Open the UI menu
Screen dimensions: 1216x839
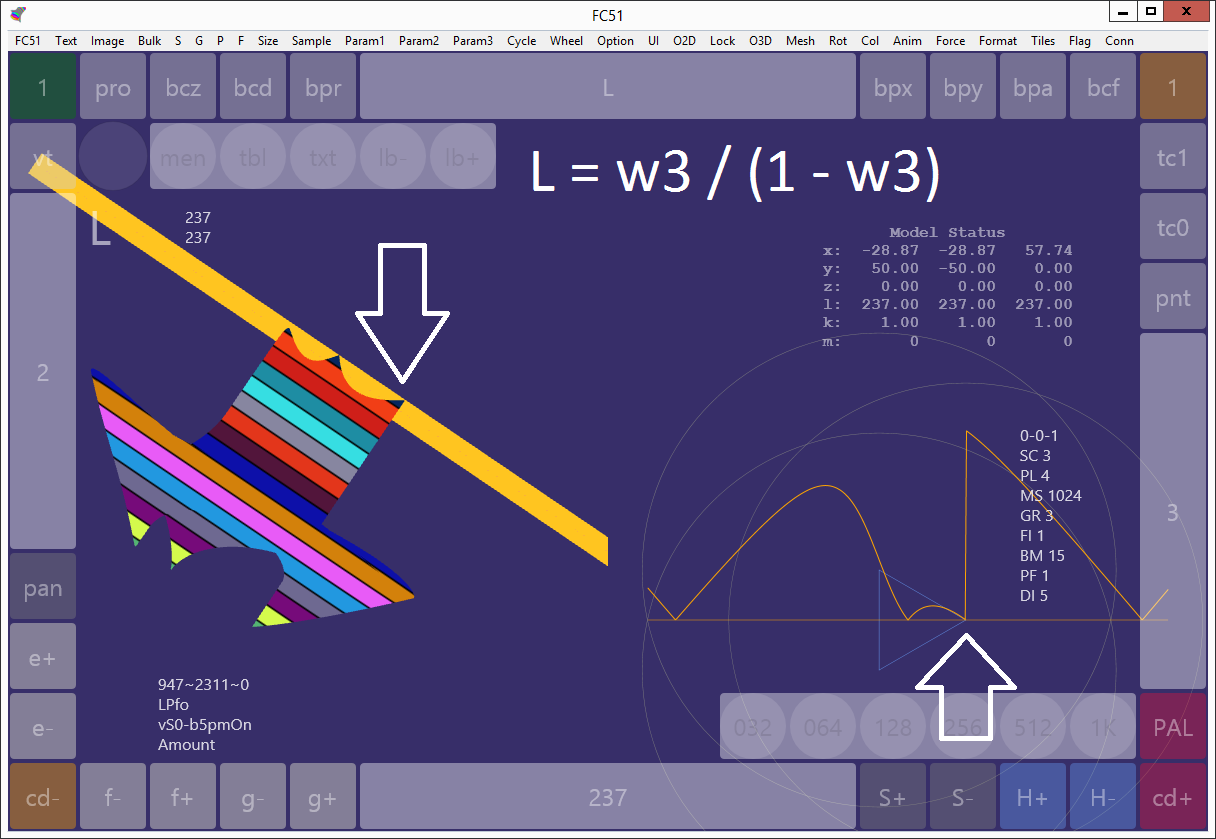click(653, 41)
